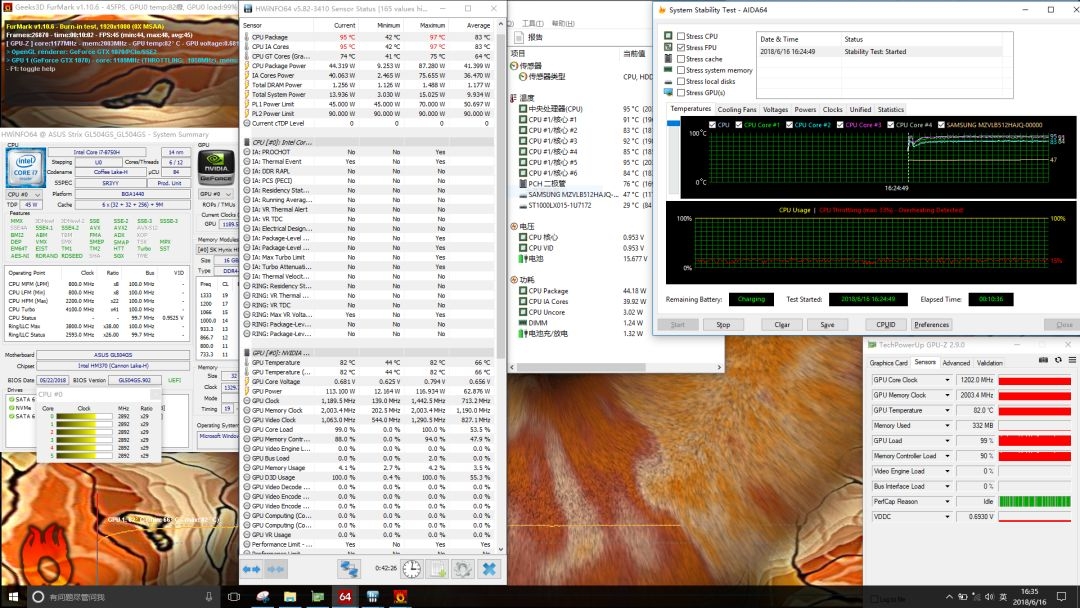The image size is (1080, 608).
Task: Open GPU Temperature dropdown in GPU-Z
Action: tap(947, 410)
